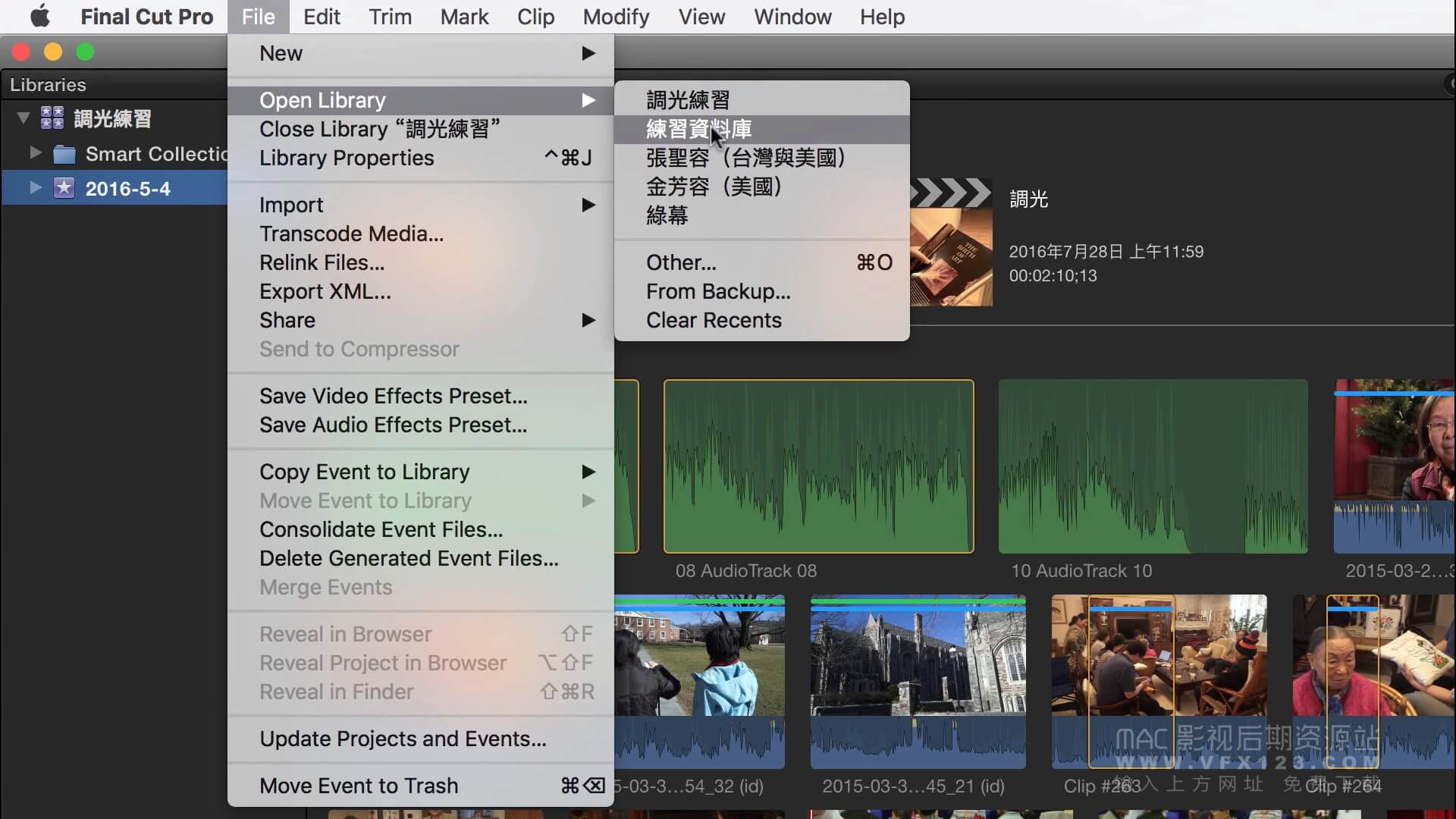Open the Edit menu

point(322,16)
